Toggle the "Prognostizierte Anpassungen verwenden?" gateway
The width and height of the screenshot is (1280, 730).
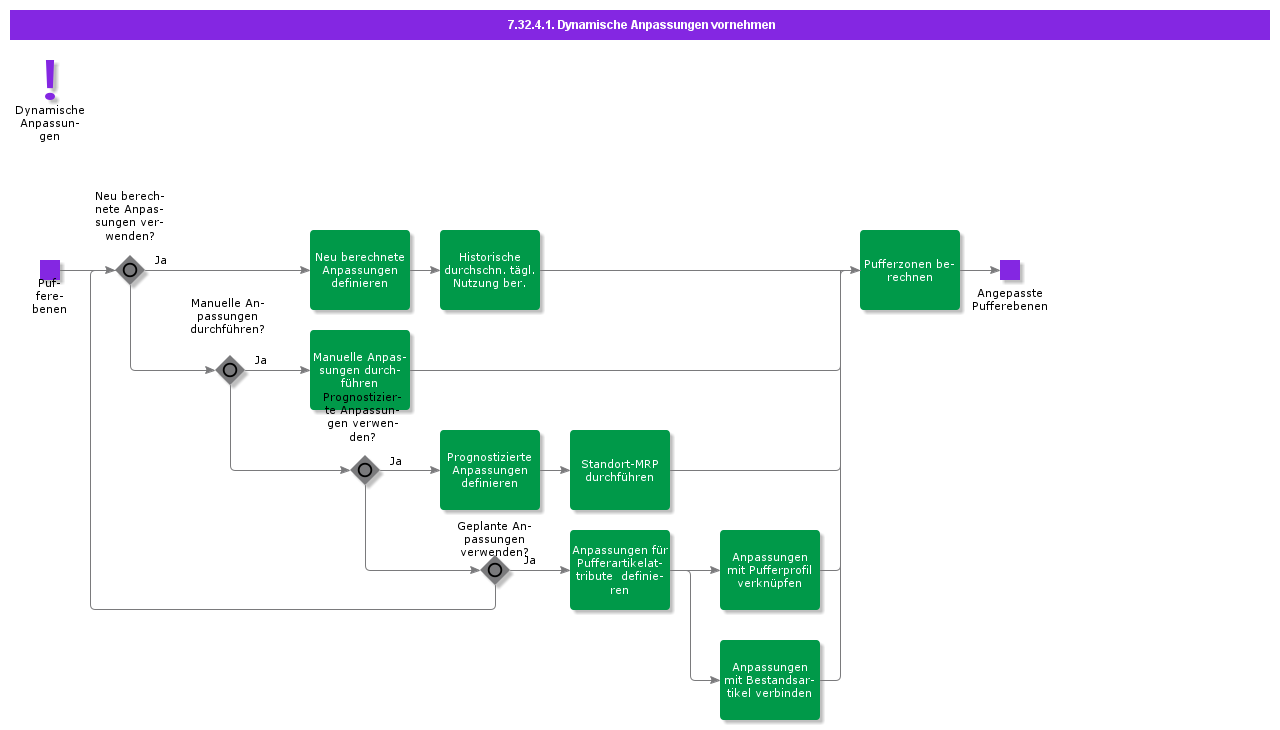(363, 470)
